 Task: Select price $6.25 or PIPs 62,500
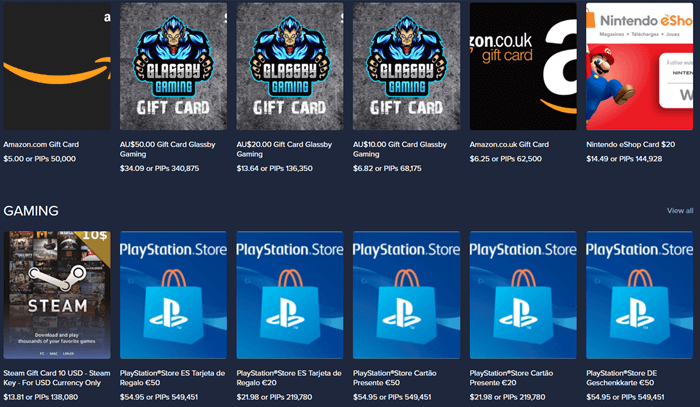505,158
